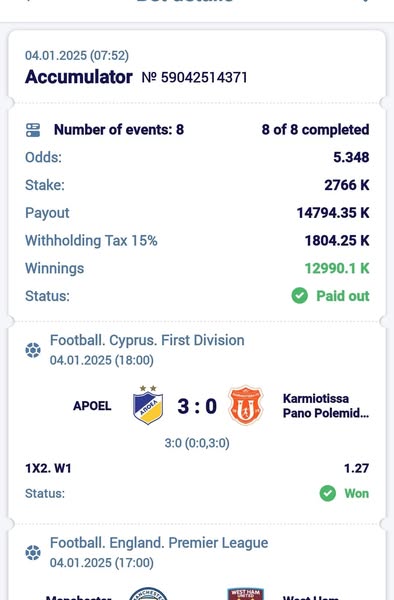Open the Football. England. Premier League link
This screenshot has height=600, width=394.
159,543
